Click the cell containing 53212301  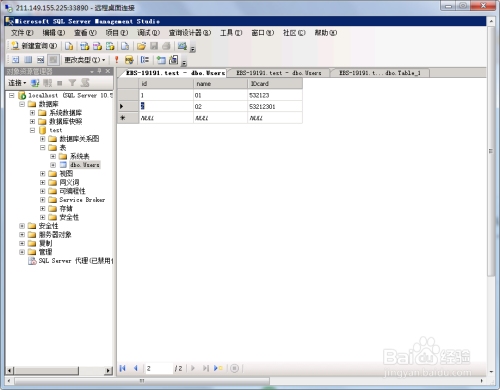click(x=275, y=107)
